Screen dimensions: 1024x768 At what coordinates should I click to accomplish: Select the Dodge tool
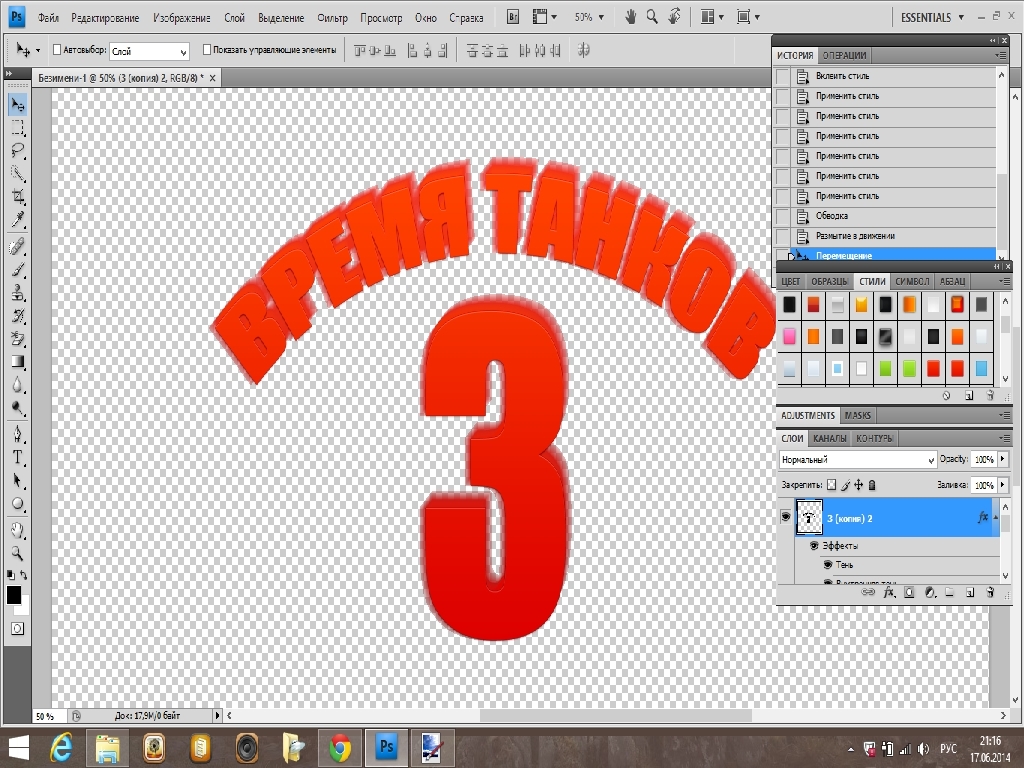(x=18, y=408)
